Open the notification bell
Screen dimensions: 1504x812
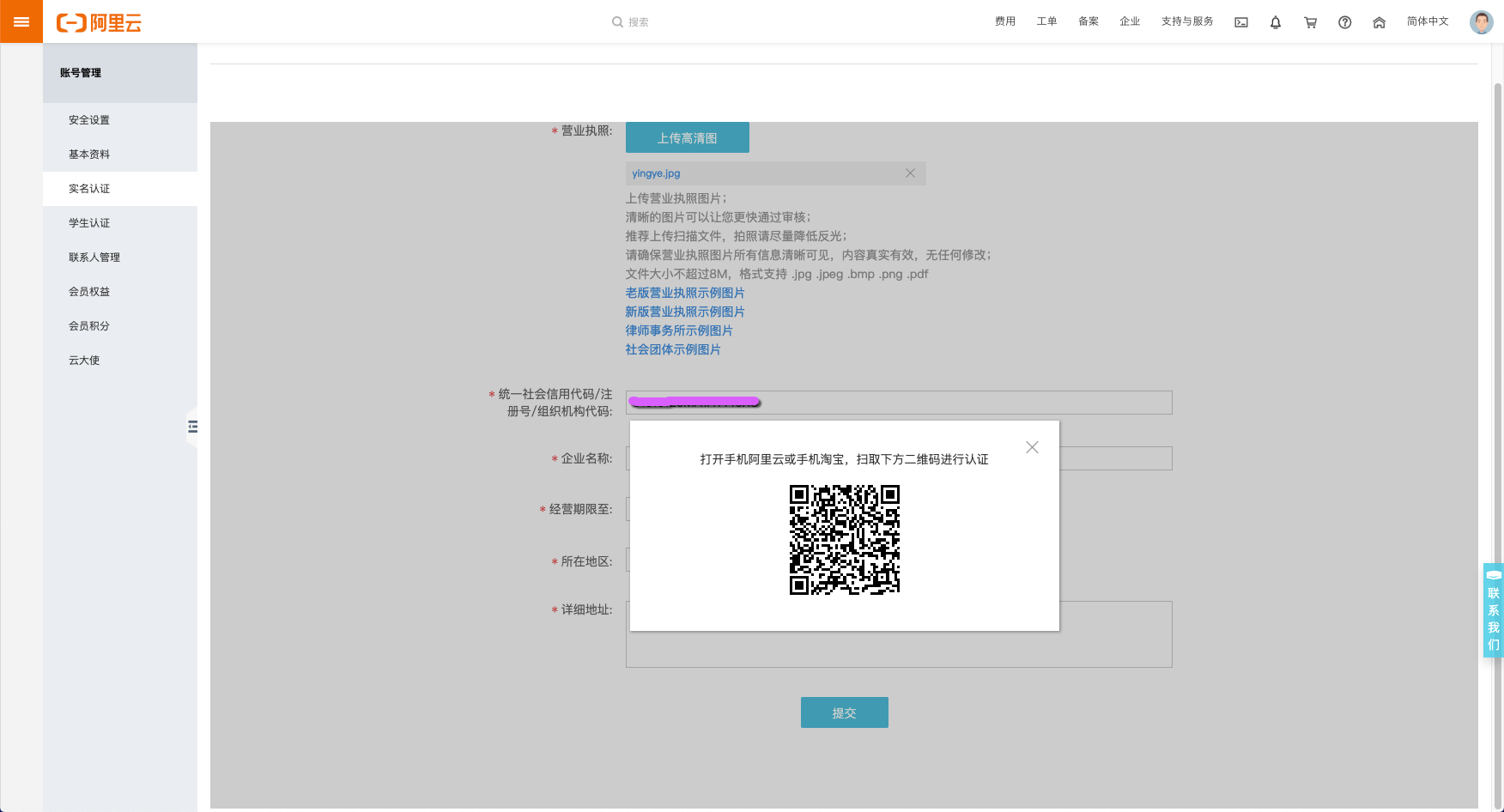pos(1276,22)
